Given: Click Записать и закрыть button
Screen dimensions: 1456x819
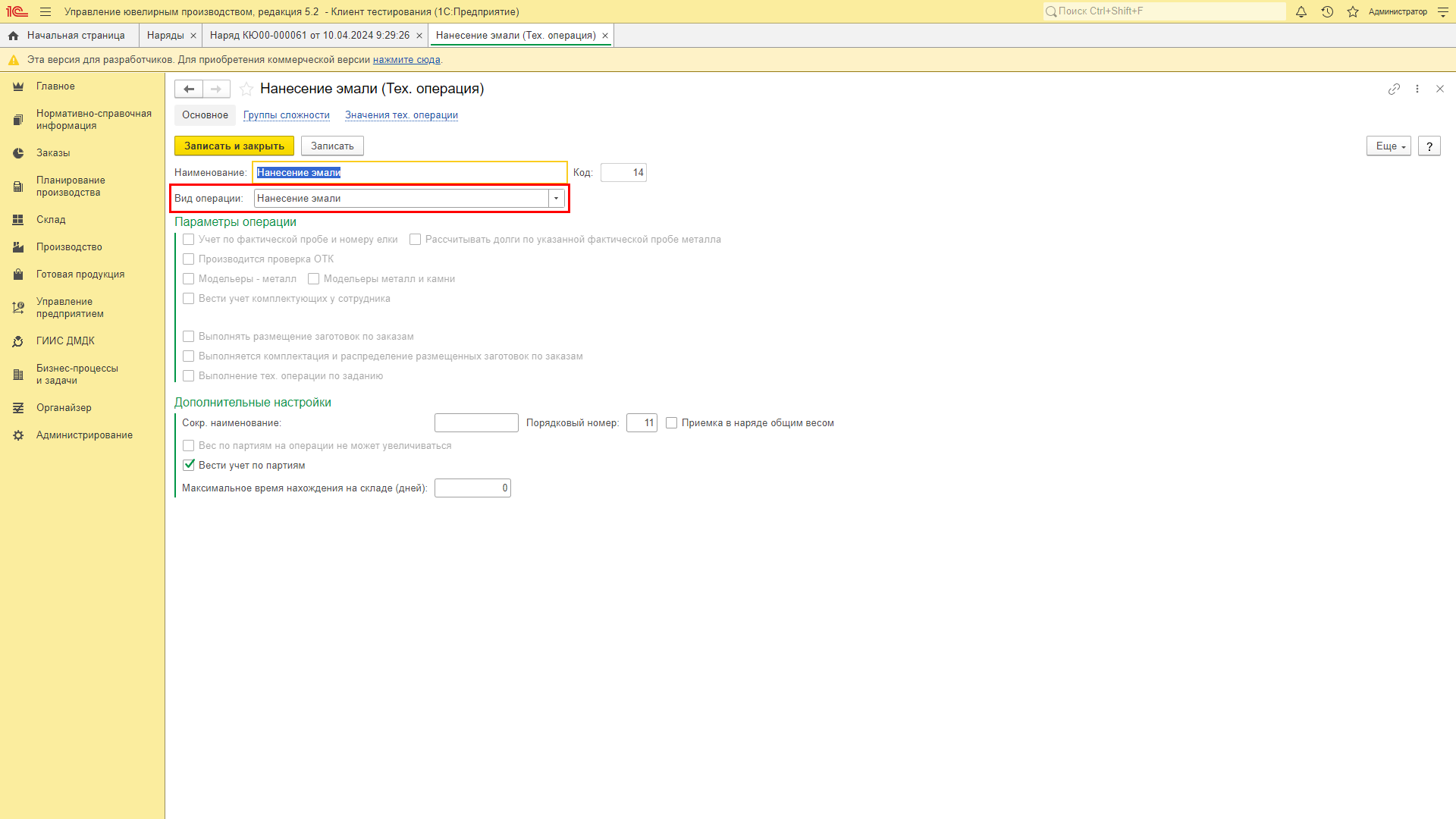Looking at the screenshot, I should [x=234, y=146].
